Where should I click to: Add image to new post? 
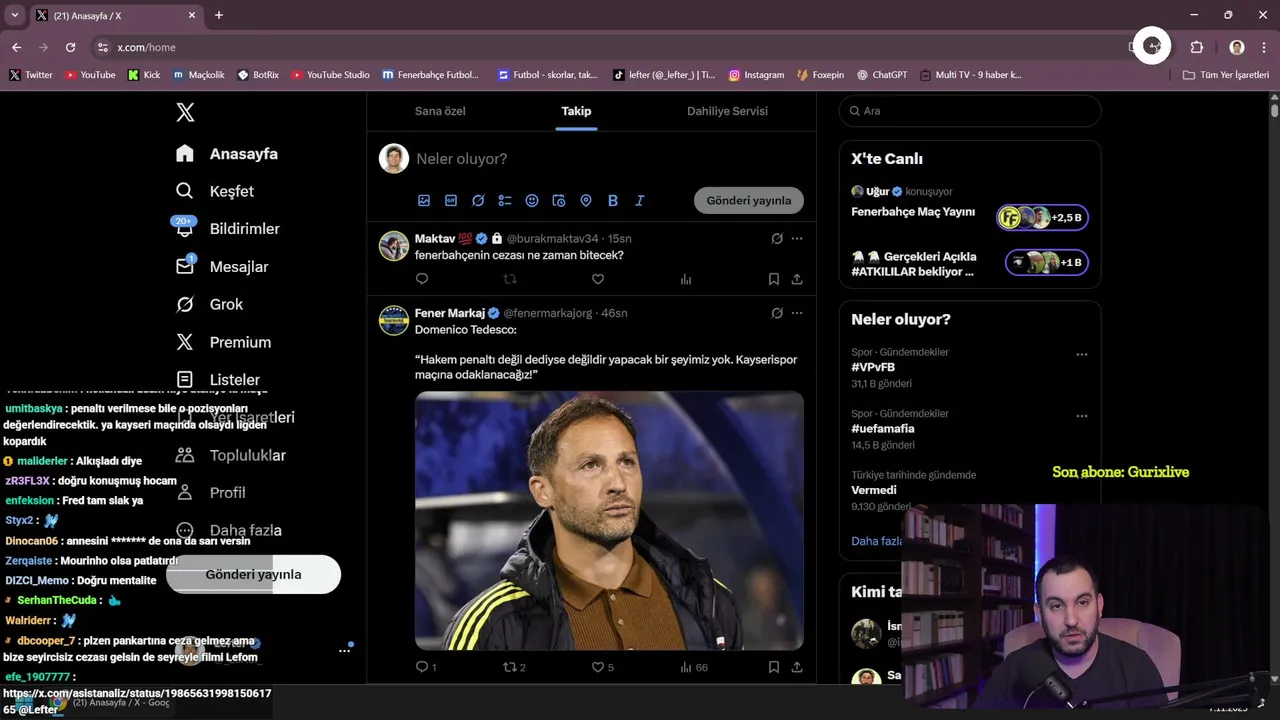click(x=424, y=200)
